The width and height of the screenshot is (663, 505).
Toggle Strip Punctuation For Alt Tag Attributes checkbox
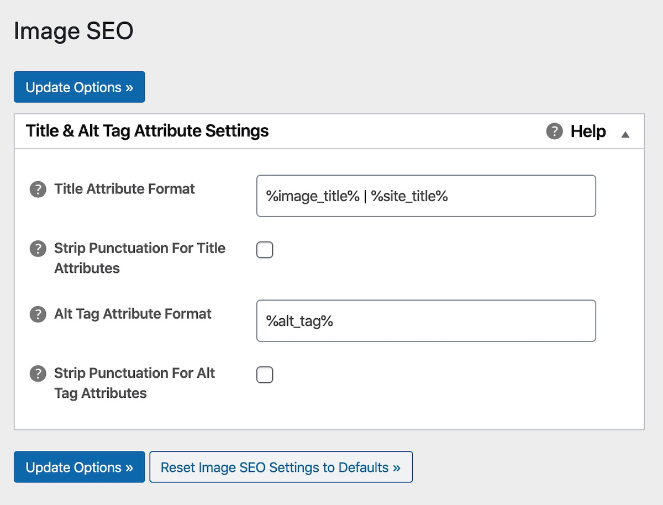coord(265,375)
